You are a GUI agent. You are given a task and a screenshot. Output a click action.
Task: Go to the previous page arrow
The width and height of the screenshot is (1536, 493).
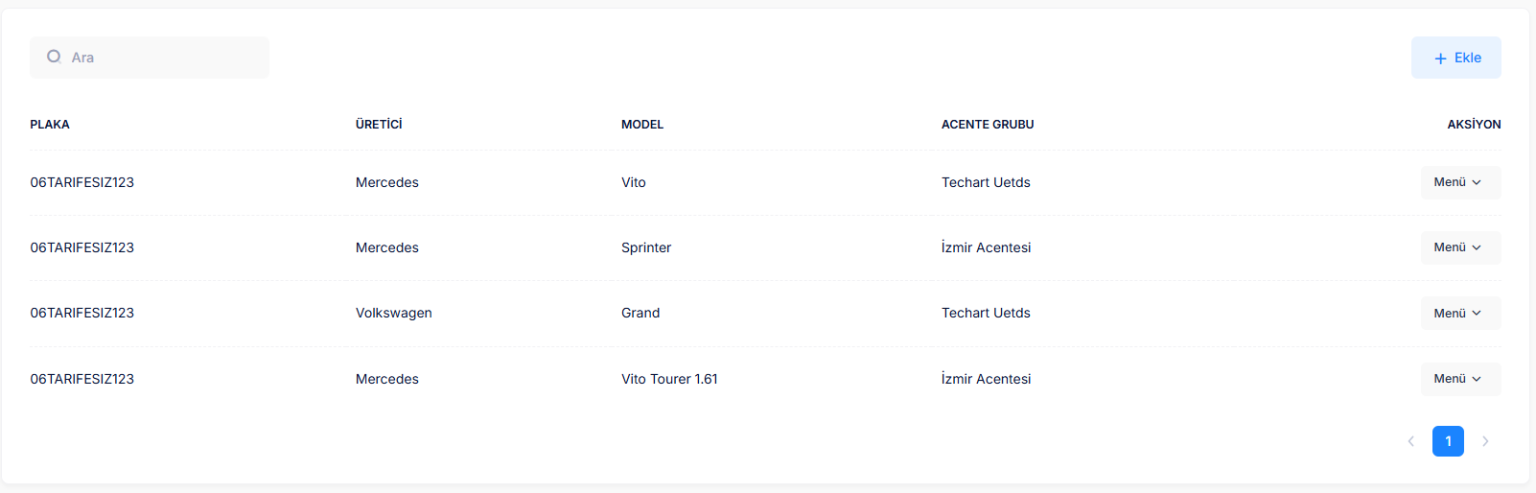tap(1411, 441)
